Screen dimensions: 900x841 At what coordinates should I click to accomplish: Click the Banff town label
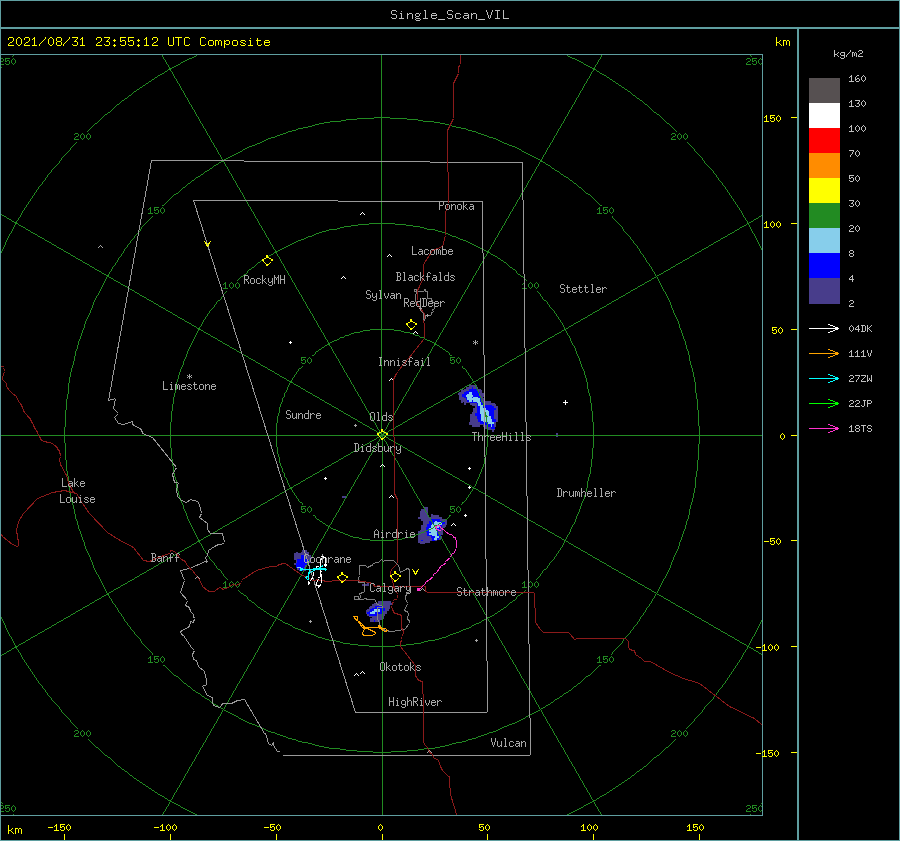tap(165, 557)
